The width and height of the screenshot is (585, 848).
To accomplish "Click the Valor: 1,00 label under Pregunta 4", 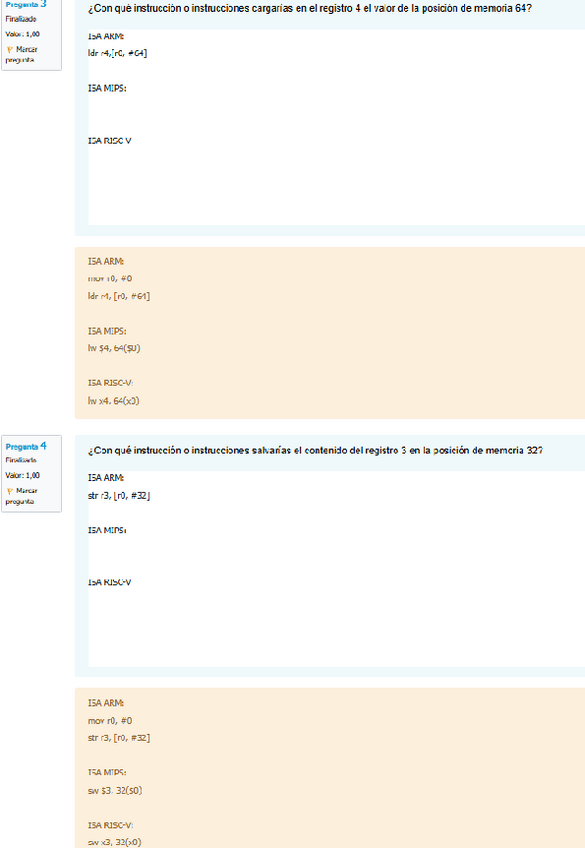I will pos(23,475).
